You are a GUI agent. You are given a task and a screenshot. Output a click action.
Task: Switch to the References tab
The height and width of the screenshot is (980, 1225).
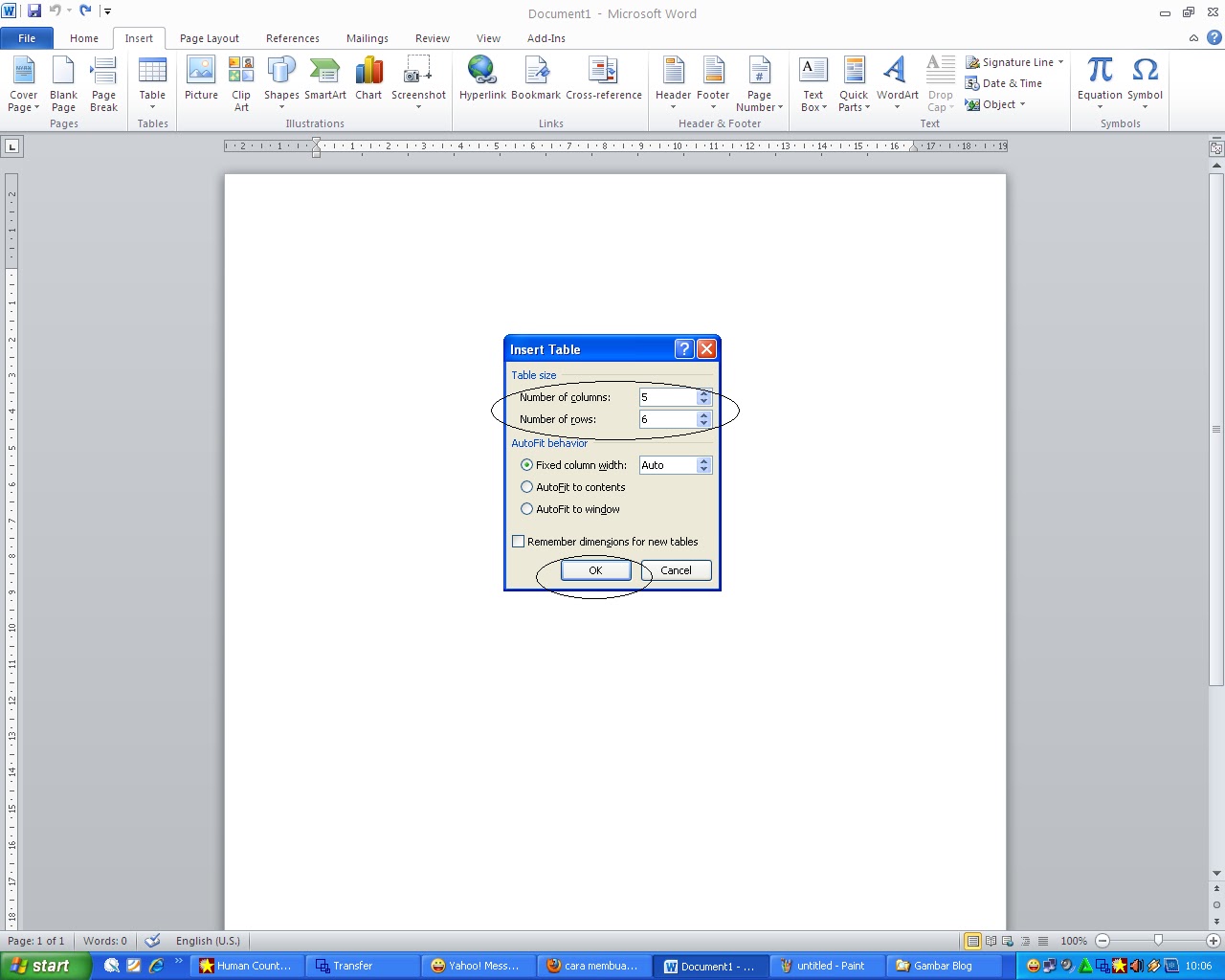tap(293, 38)
